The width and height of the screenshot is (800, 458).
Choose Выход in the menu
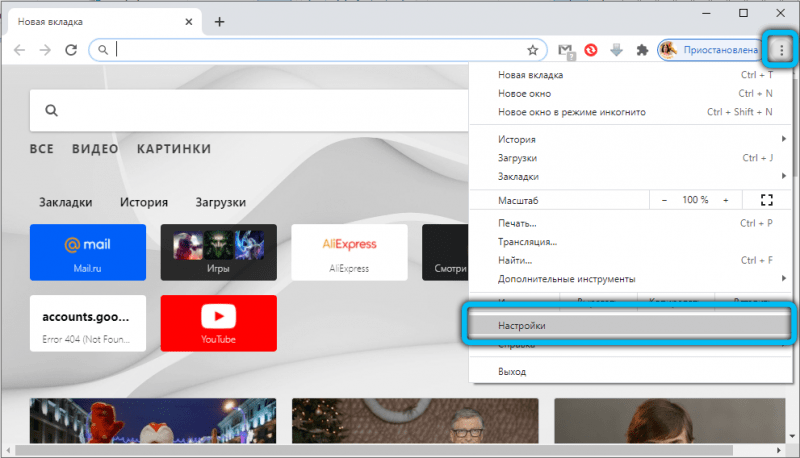[631, 372]
